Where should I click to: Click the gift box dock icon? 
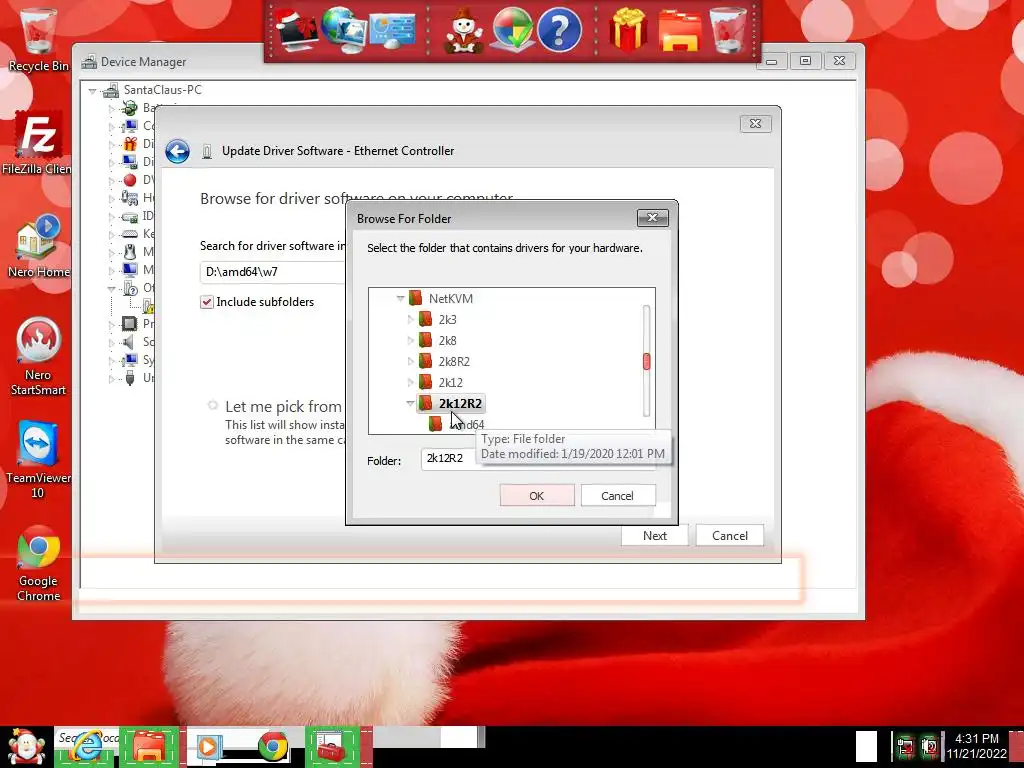click(628, 29)
